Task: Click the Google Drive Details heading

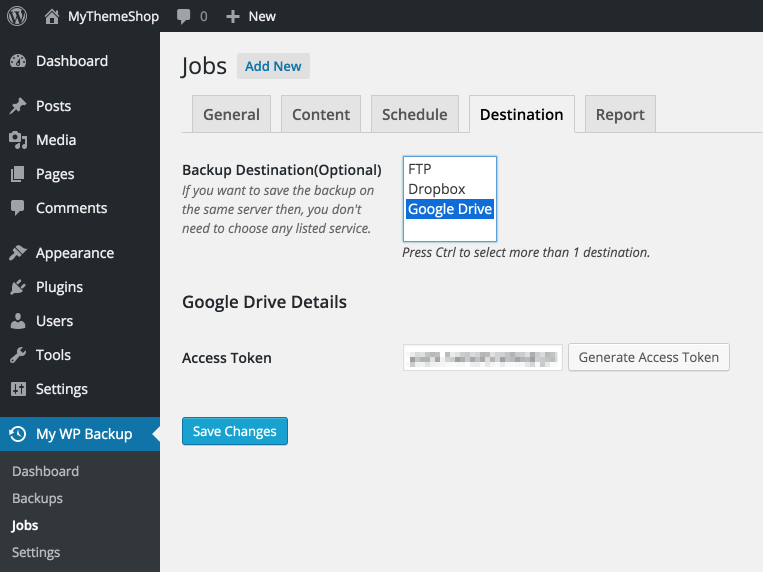Action: click(x=264, y=302)
